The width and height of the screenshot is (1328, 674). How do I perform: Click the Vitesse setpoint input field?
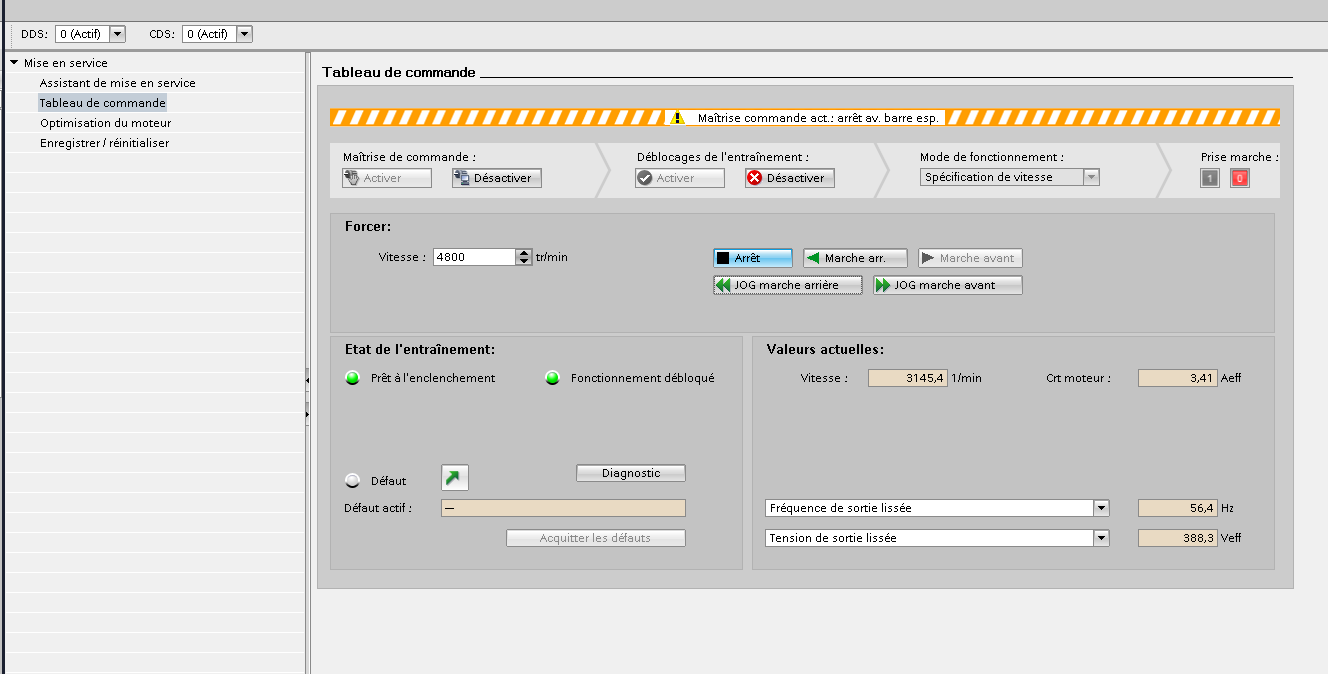[x=474, y=257]
